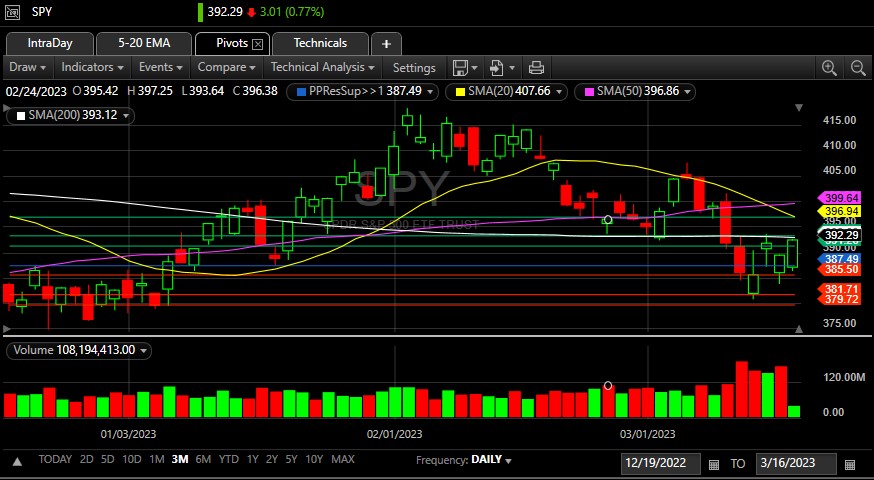Close the Pivots tab
The image size is (874, 480).
pyautogui.click(x=257, y=44)
